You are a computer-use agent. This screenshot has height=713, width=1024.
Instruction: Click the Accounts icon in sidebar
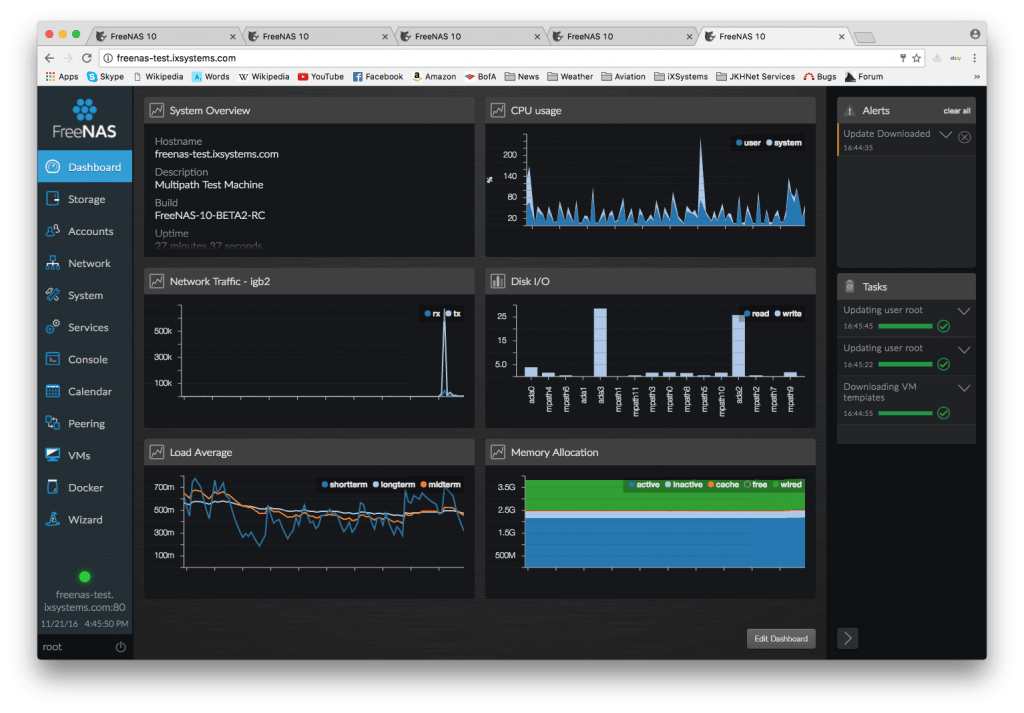pos(53,231)
